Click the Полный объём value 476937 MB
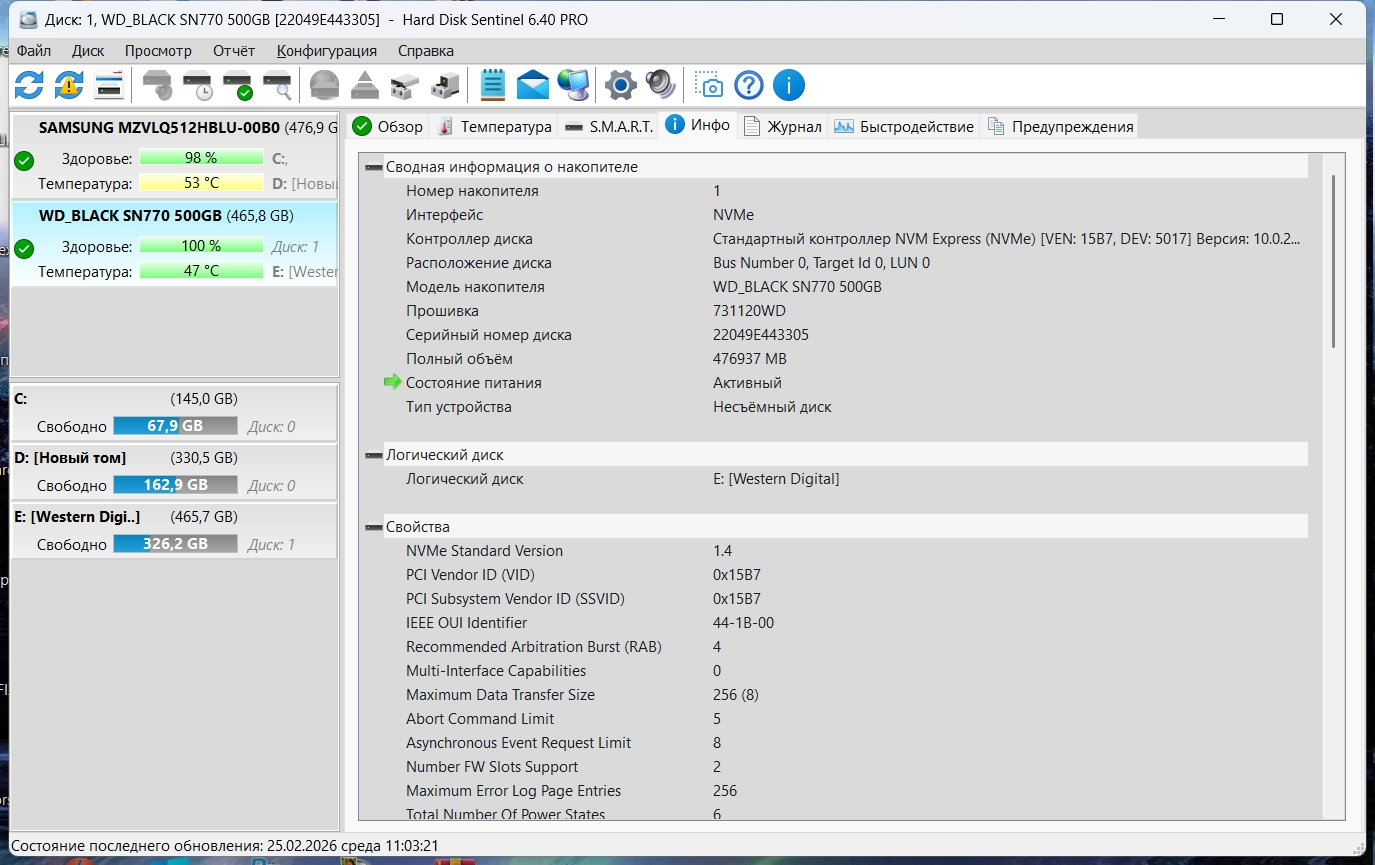Screen dimensions: 1375x865 point(750,359)
